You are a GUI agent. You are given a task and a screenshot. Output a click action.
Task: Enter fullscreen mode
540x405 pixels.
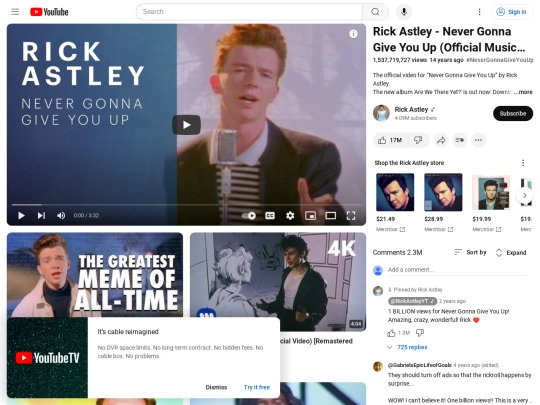click(351, 216)
